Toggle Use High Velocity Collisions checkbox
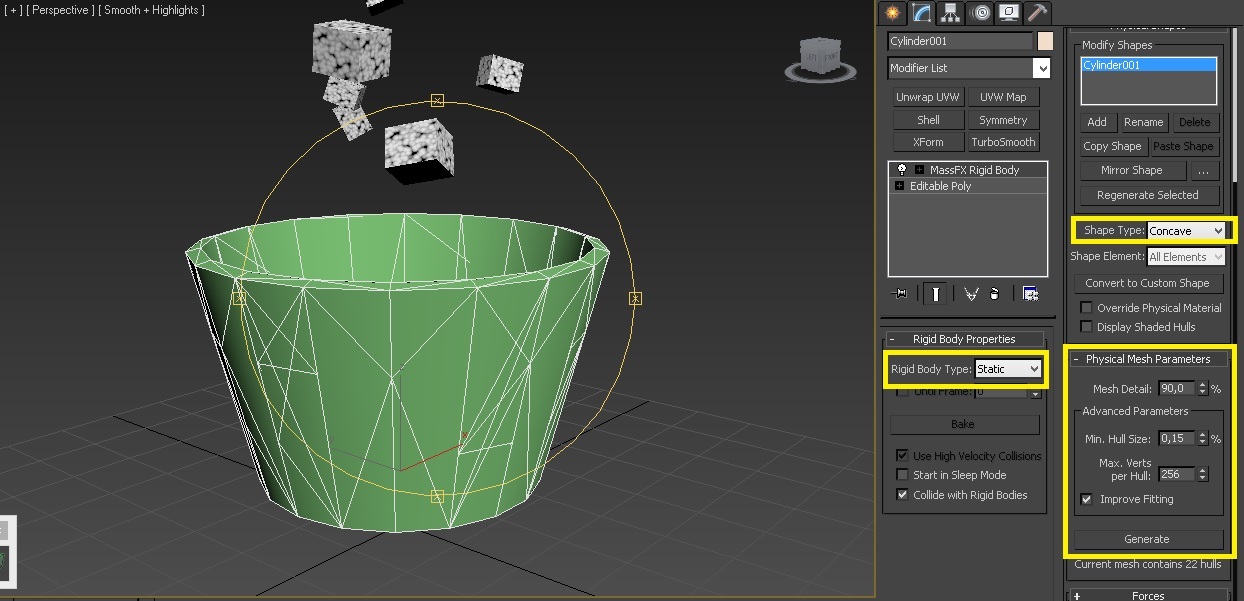1244x601 pixels. coord(903,456)
